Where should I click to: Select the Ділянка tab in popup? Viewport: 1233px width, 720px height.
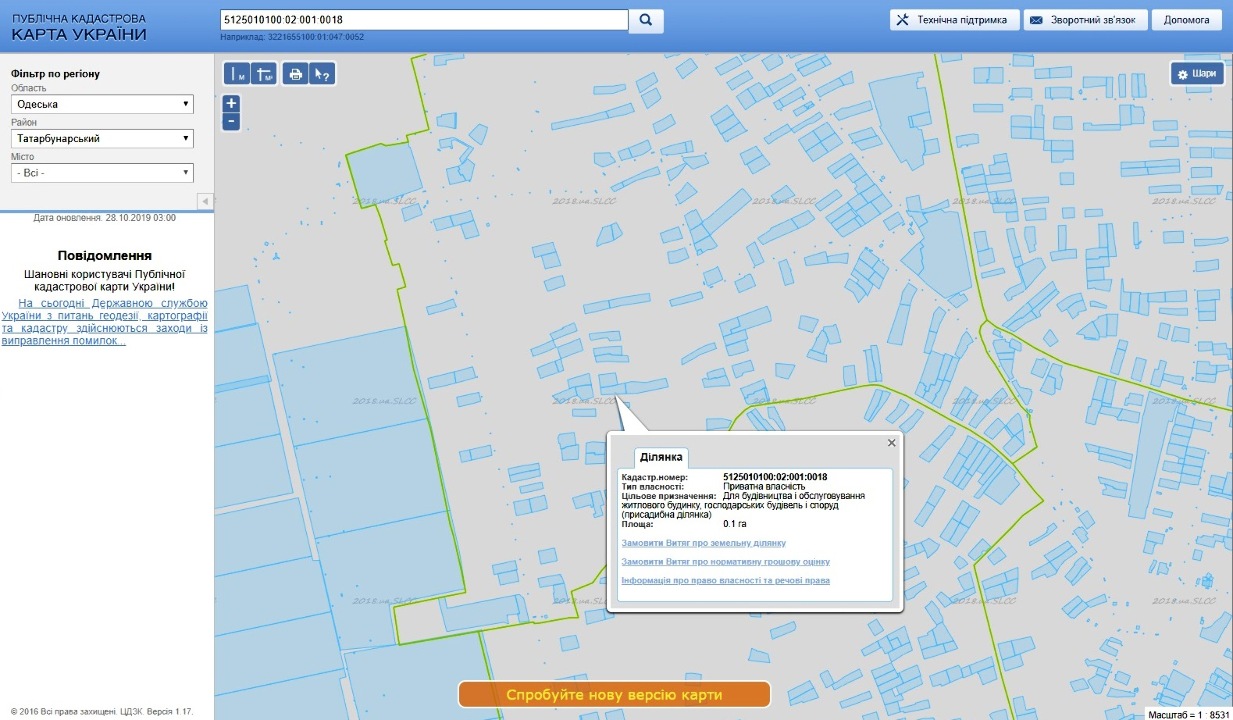660,457
